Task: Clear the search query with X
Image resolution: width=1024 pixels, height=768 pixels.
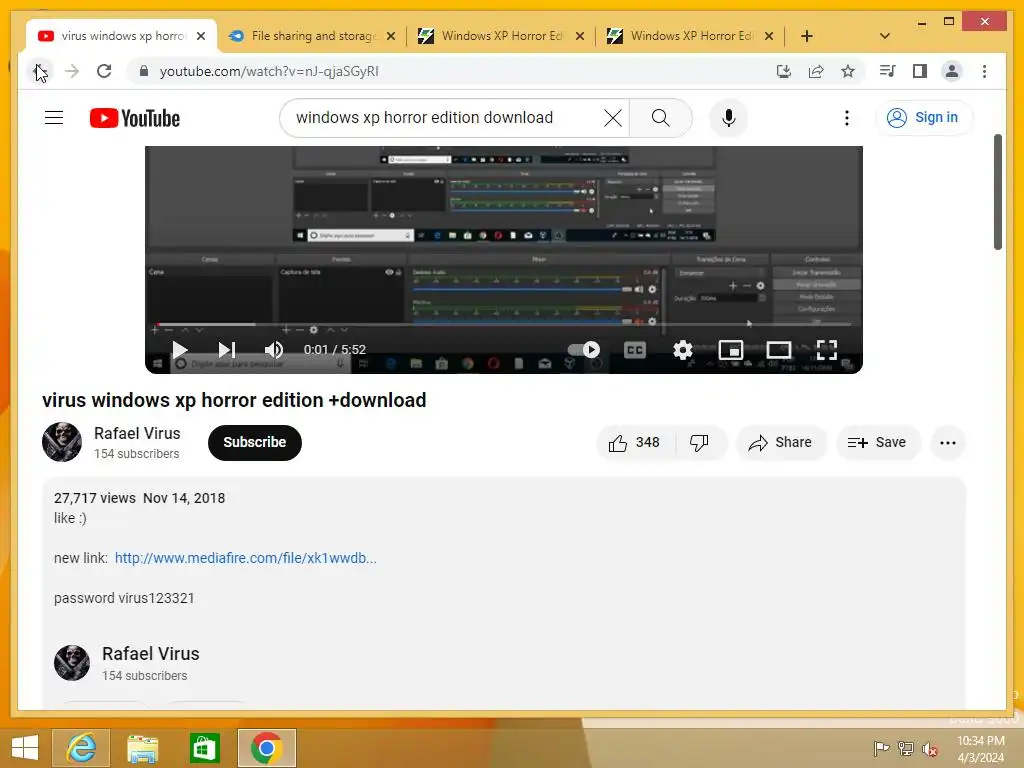Action: coord(613,118)
